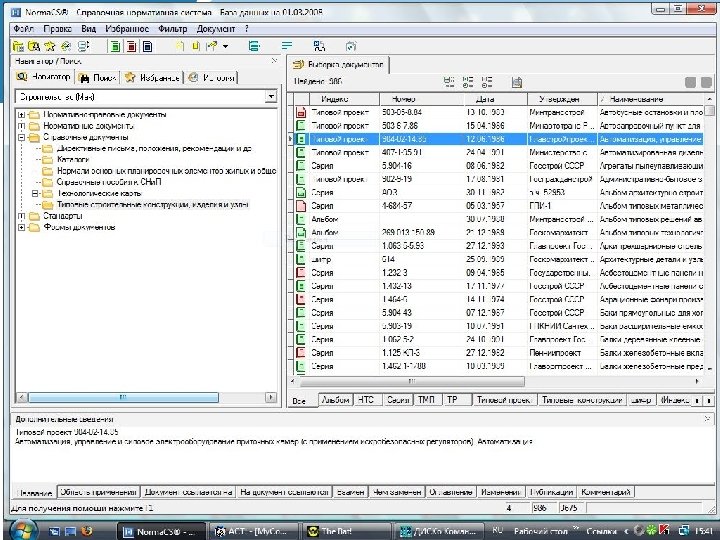The image size is (720, 540).
Task: Sort documents by Дата column header
Action: pyautogui.click(x=485, y=99)
